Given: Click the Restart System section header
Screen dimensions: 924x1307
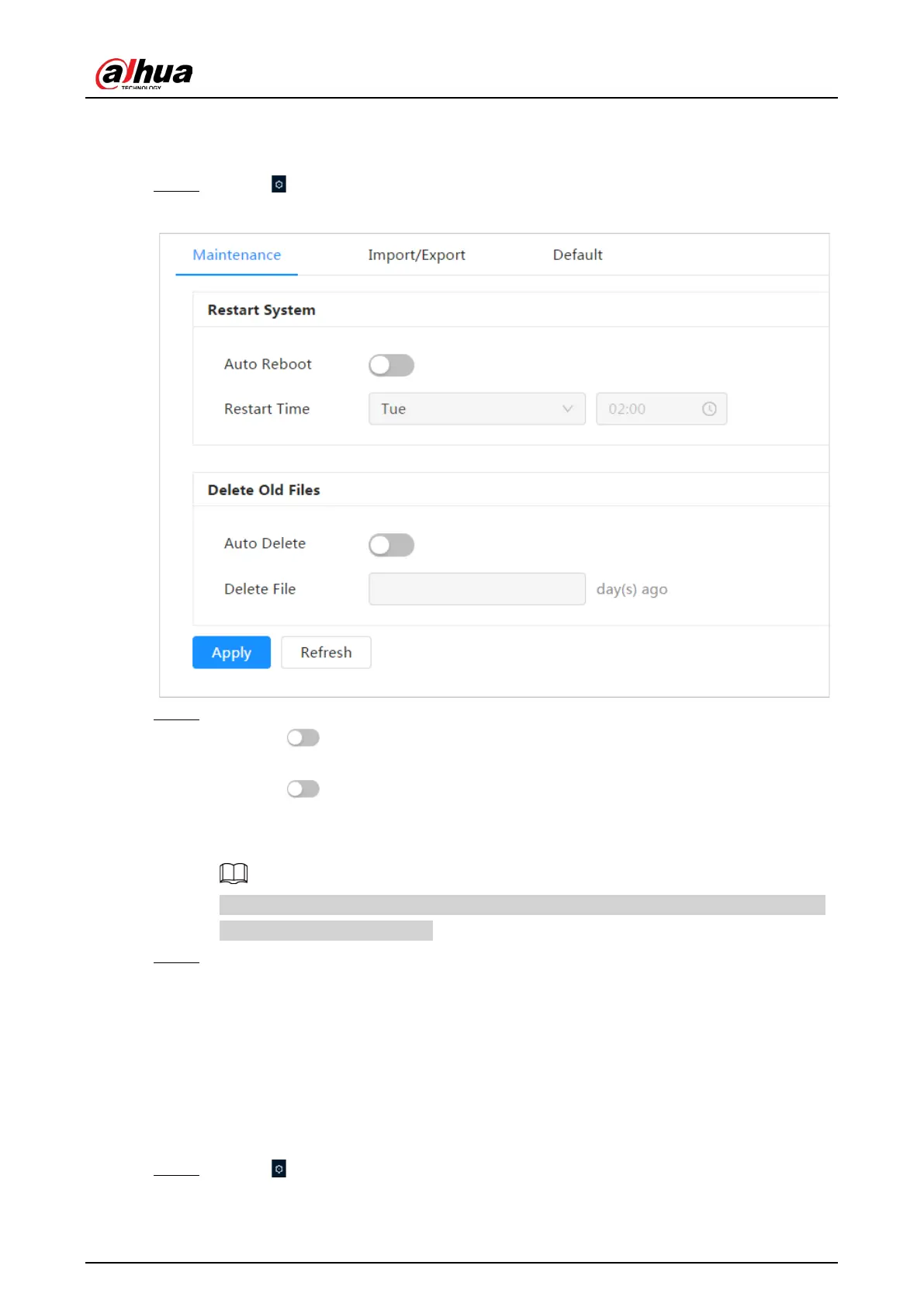Looking at the screenshot, I should 261,310.
